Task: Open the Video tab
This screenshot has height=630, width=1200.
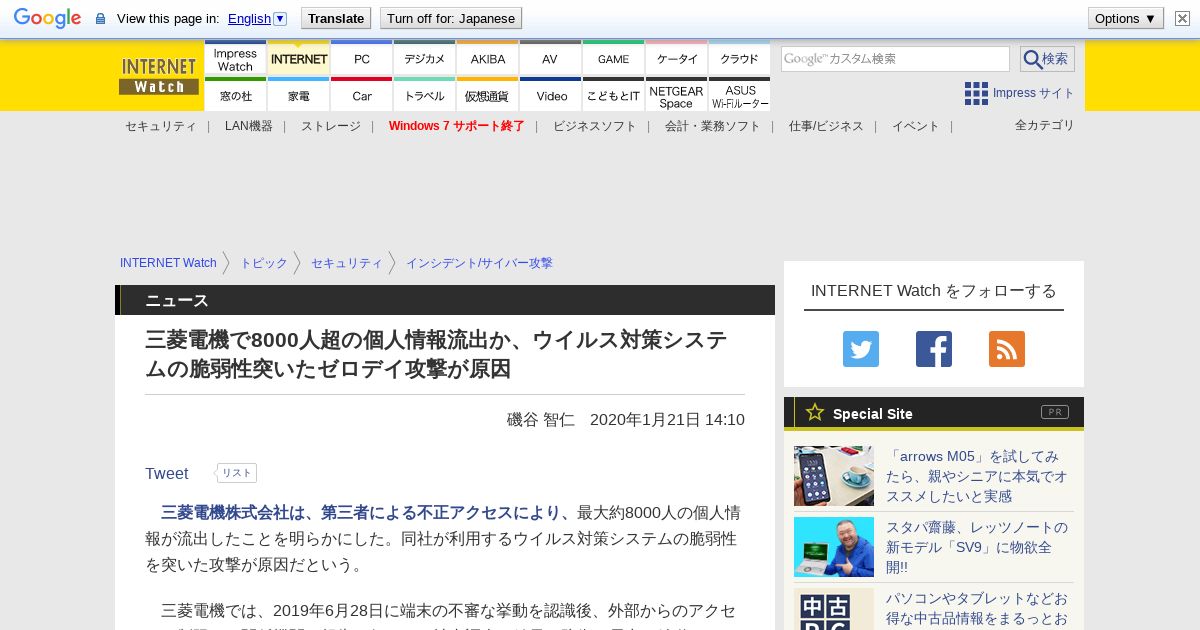Action: tap(551, 94)
